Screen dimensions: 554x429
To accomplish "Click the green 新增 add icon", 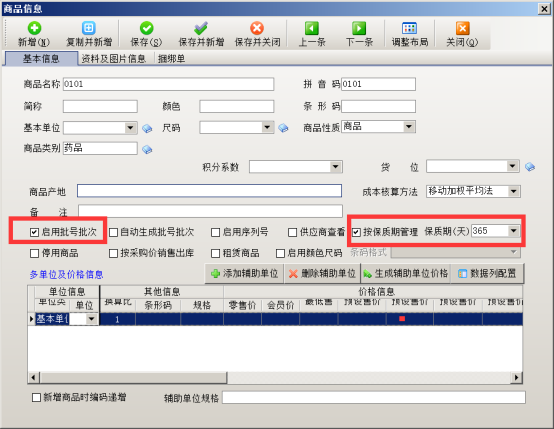I will click(34, 28).
